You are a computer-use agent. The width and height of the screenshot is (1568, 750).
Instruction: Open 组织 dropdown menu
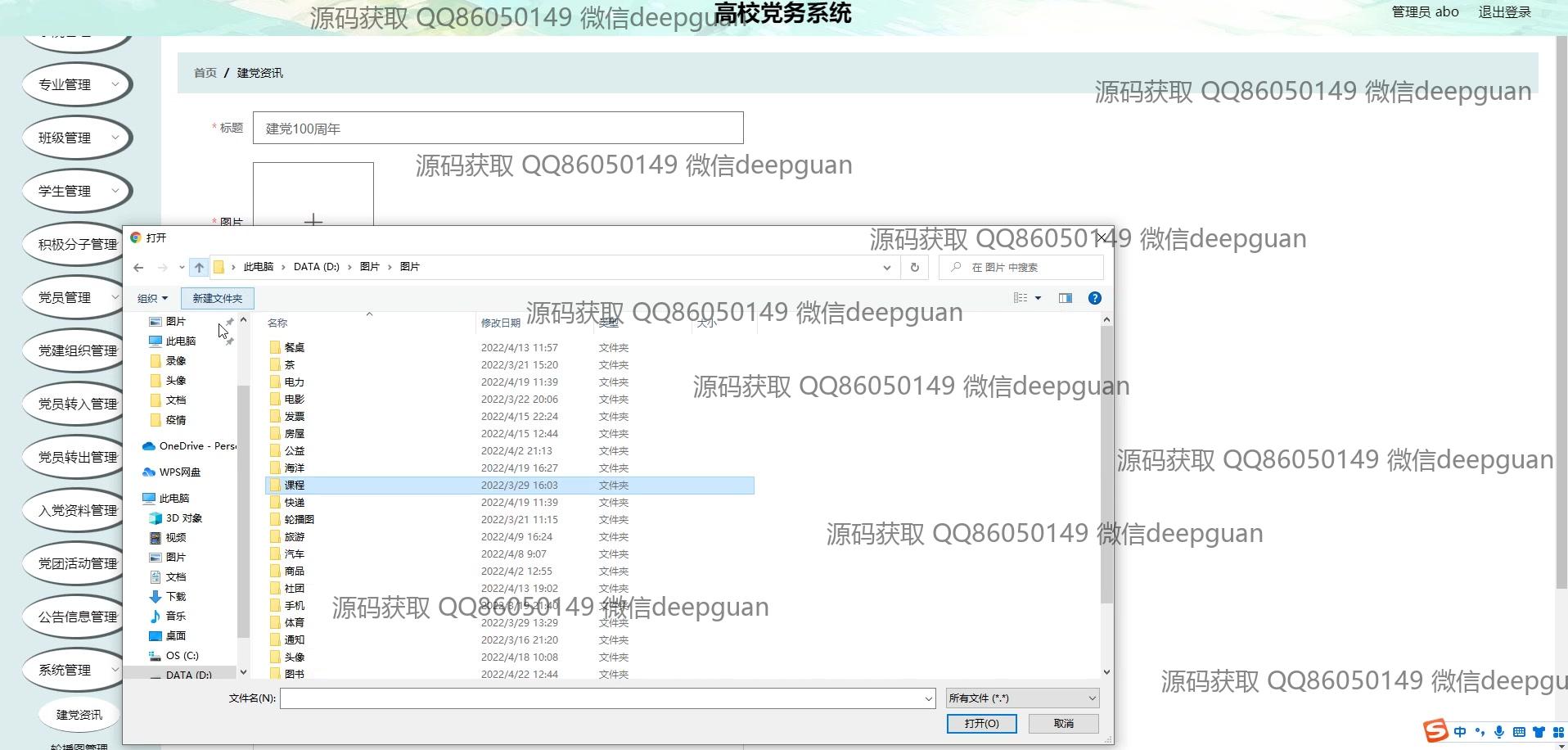152,299
